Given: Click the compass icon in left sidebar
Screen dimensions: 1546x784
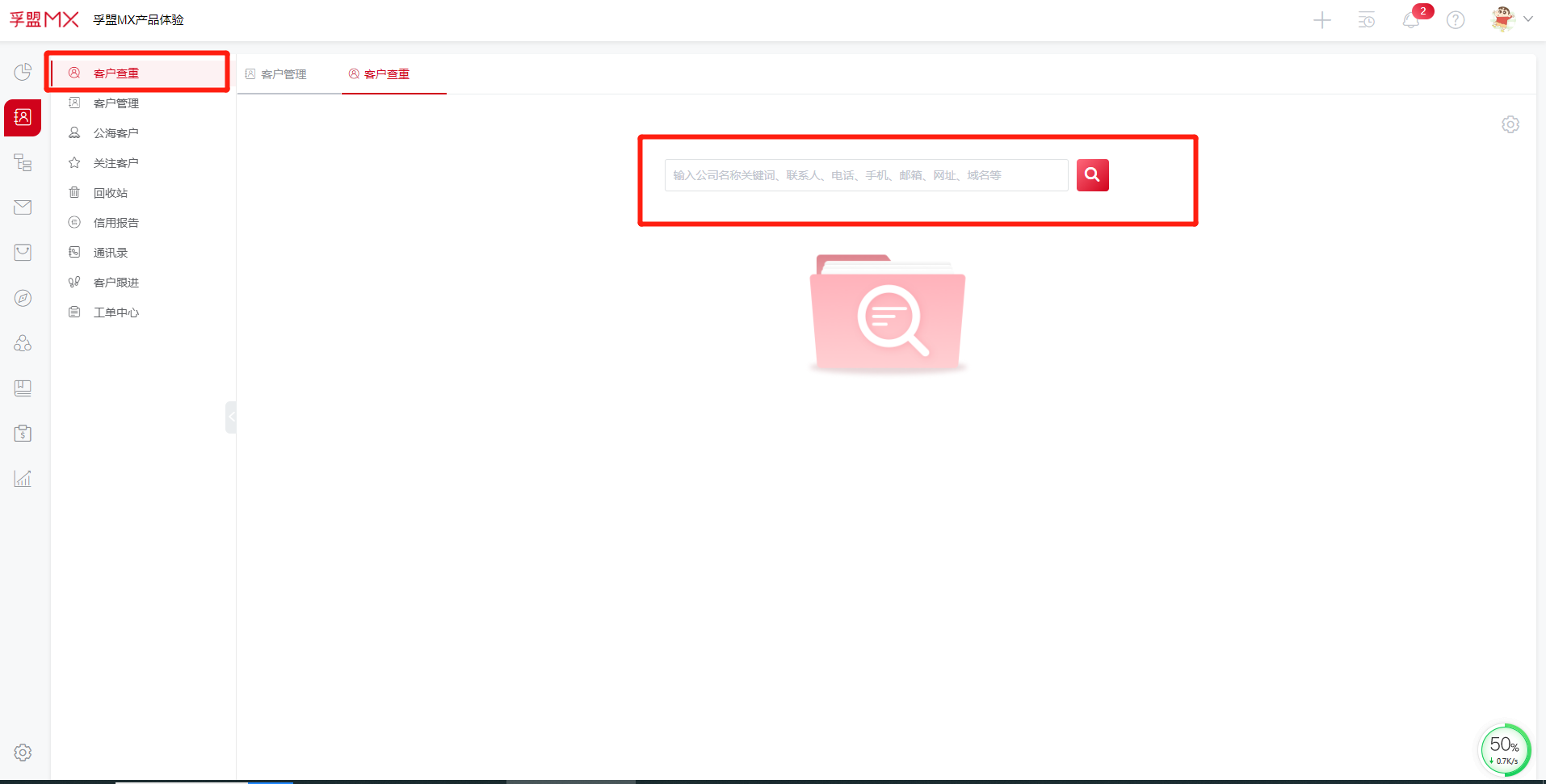Looking at the screenshot, I should coord(23,298).
